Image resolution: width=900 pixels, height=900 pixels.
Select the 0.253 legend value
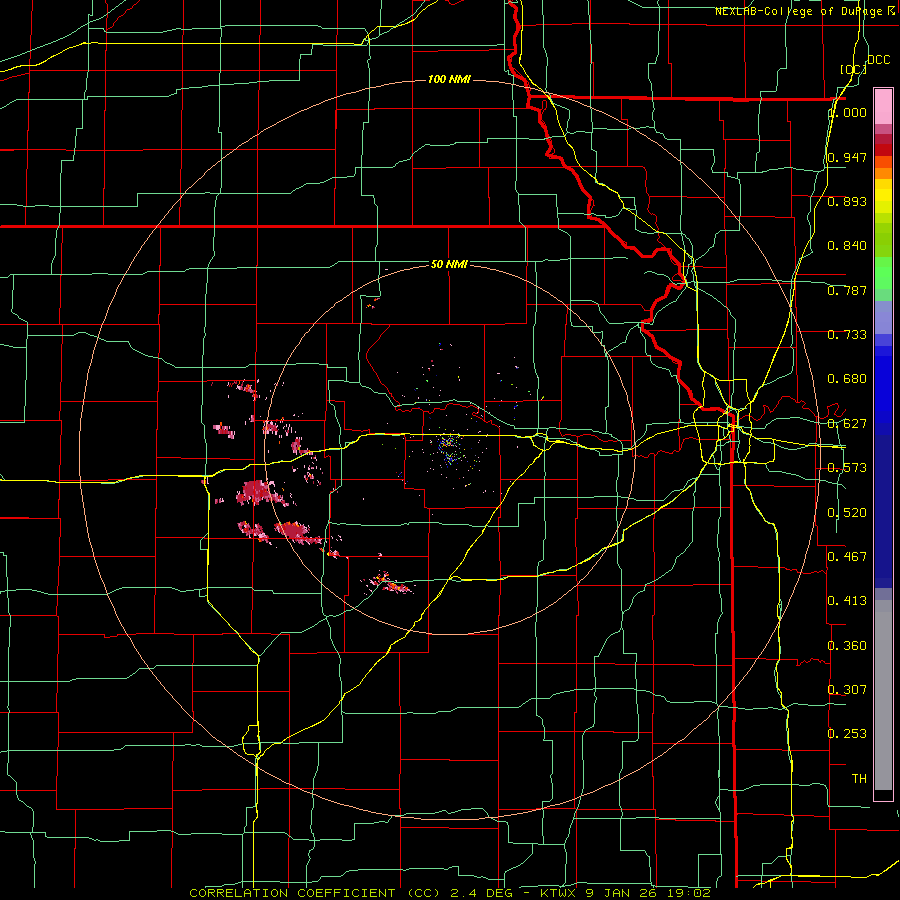847,734
